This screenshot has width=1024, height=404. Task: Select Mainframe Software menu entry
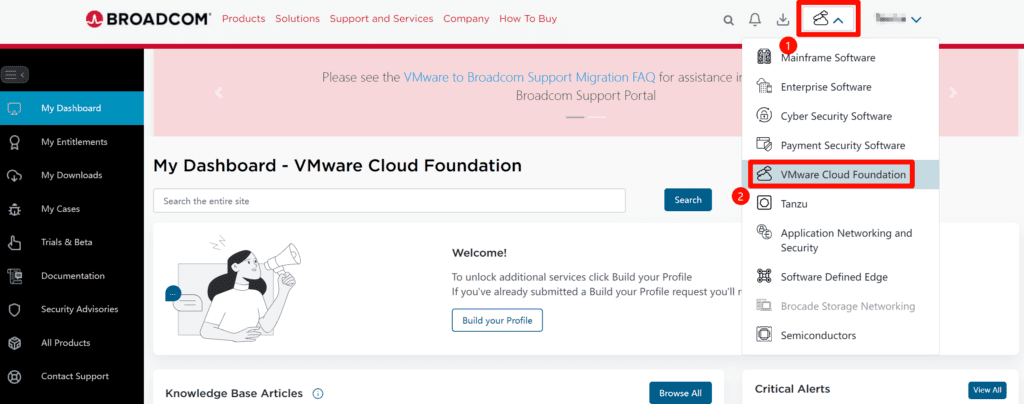point(827,58)
